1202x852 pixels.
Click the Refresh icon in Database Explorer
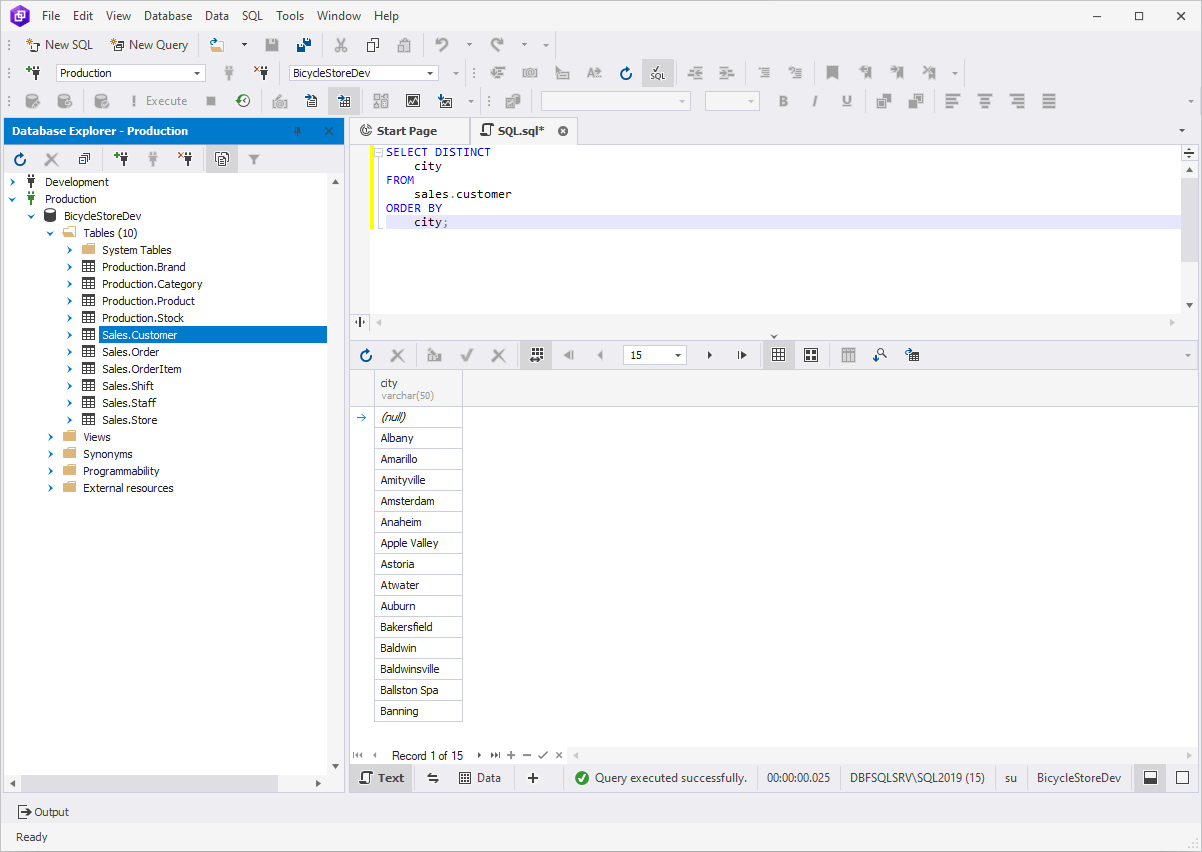tap(20, 158)
